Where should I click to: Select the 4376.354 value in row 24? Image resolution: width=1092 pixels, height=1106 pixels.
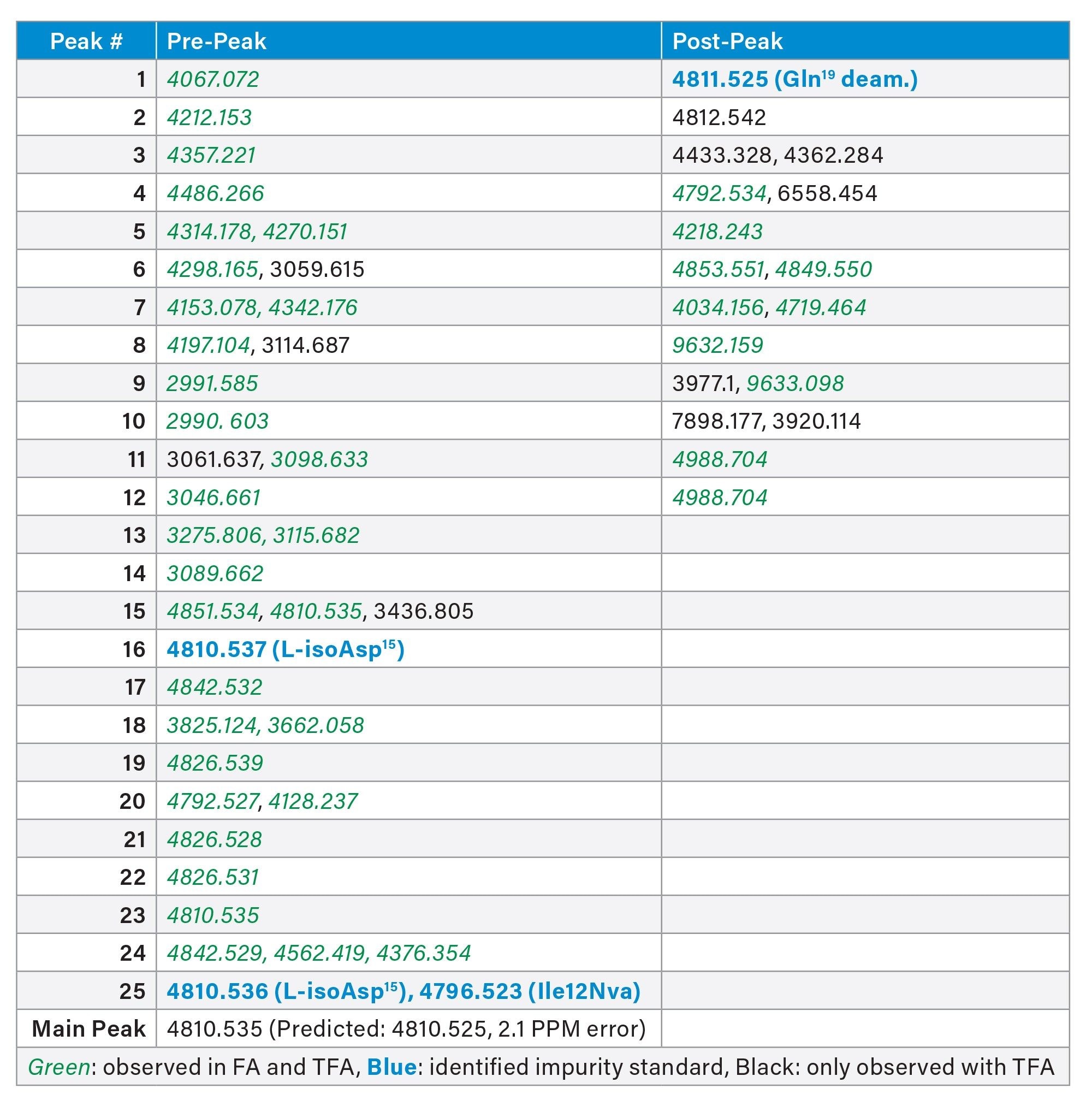(x=424, y=953)
